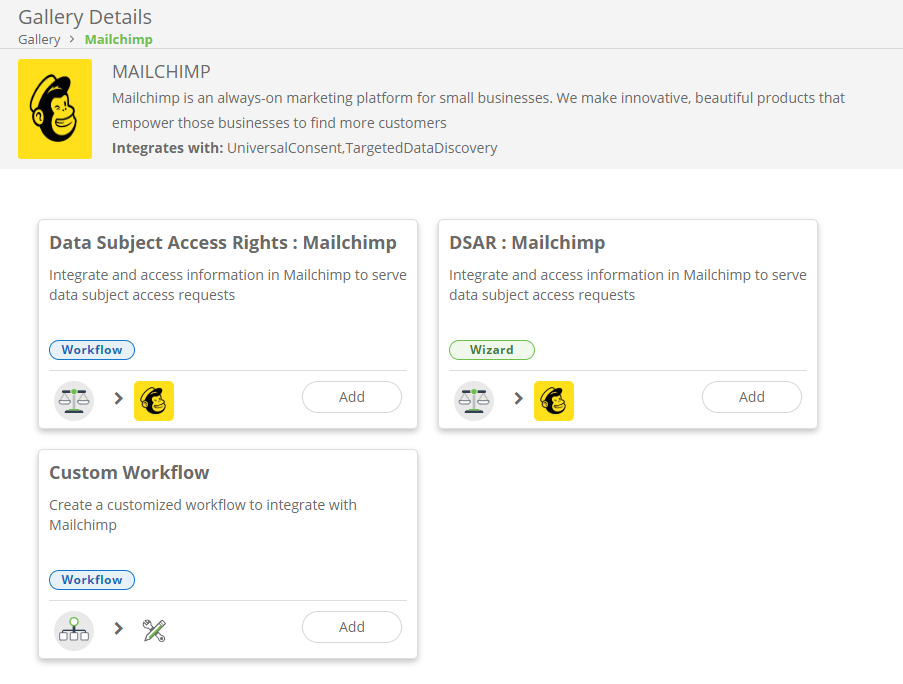The image size is (903, 684).
Task: Select the workflow hierarchy icon on Custom Workflow card
Action: pyautogui.click(x=74, y=629)
